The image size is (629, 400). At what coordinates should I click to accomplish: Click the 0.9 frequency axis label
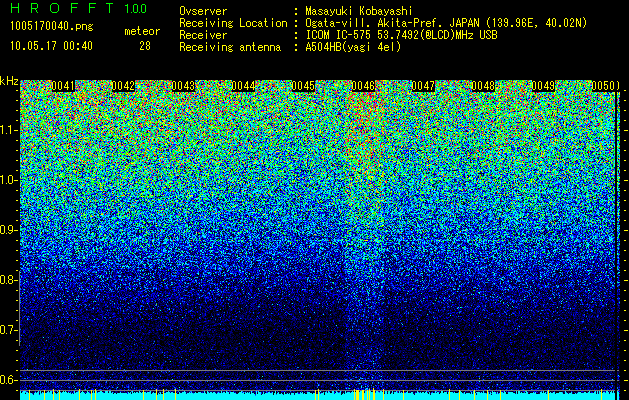point(8,230)
